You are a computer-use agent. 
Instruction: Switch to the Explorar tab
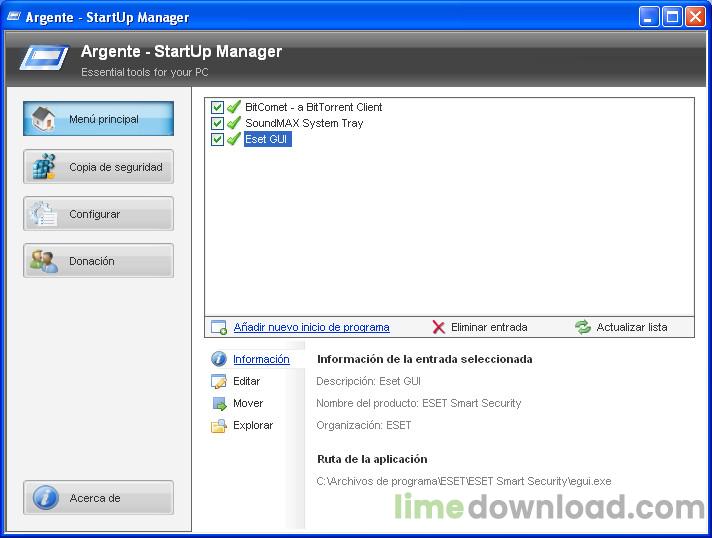click(253, 425)
